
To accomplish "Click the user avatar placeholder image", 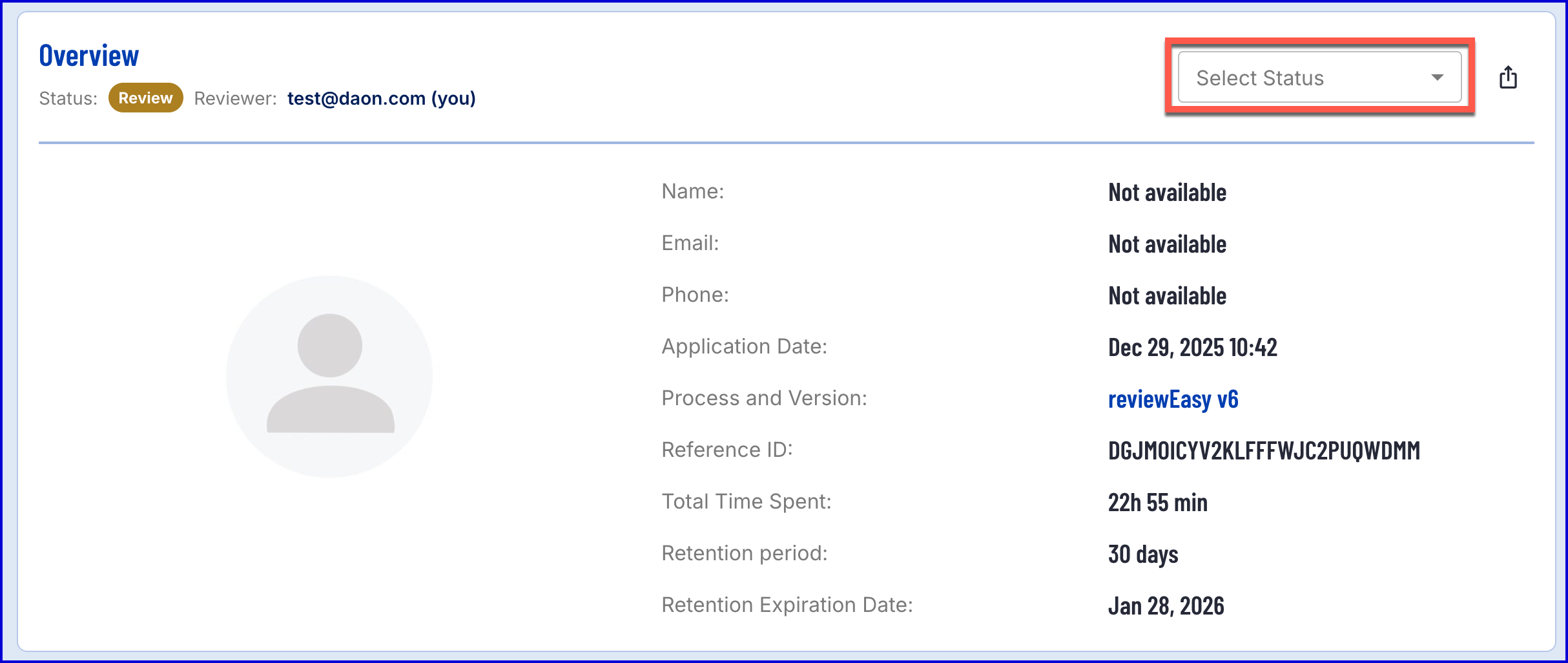I will [x=330, y=377].
